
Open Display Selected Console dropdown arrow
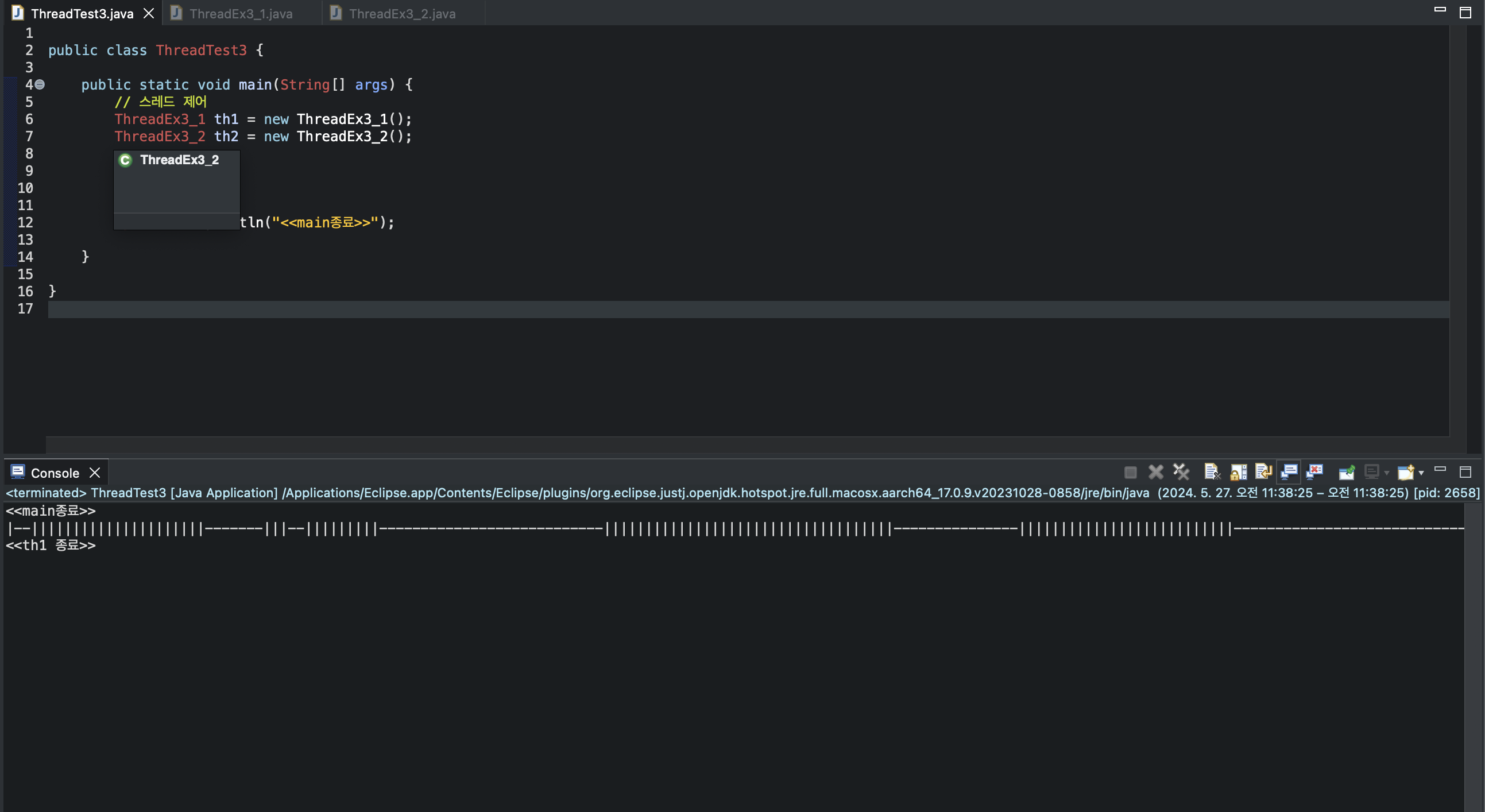pyautogui.click(x=1386, y=473)
